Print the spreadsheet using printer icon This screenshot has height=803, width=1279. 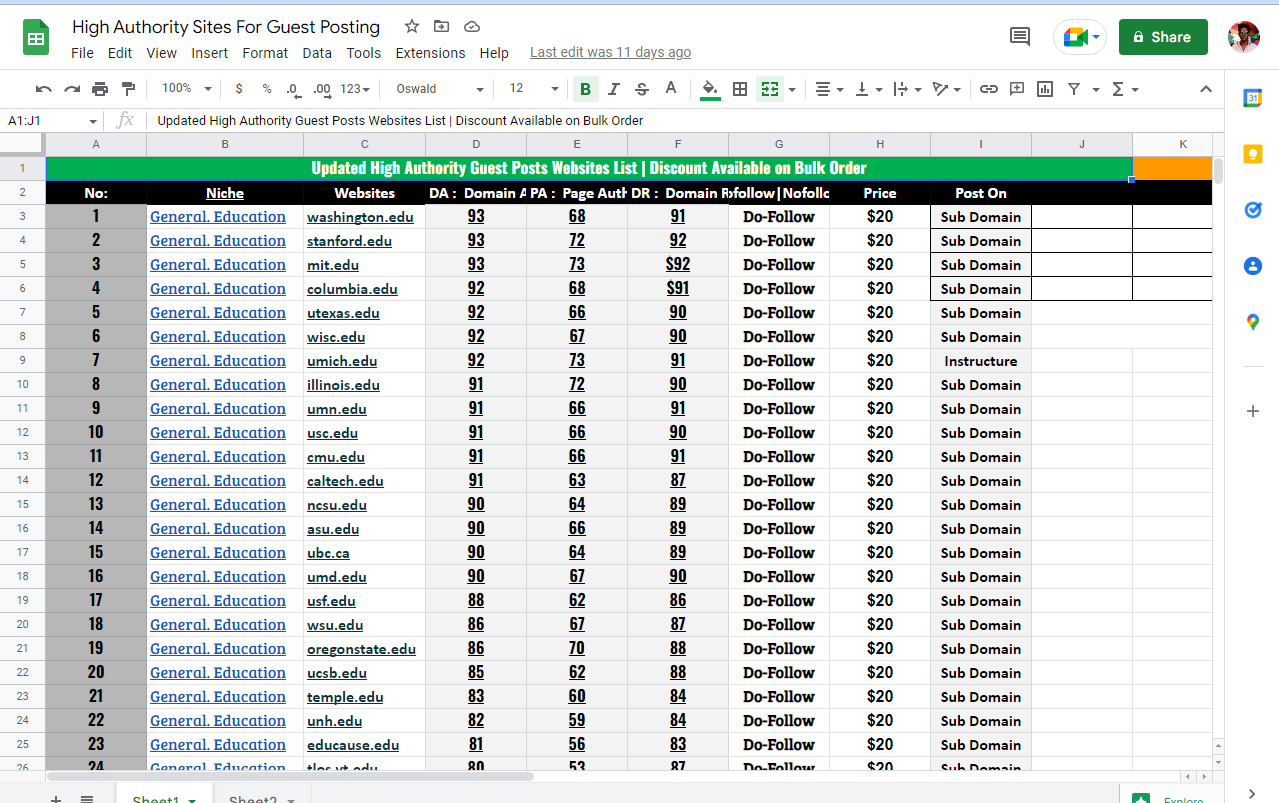coord(100,89)
